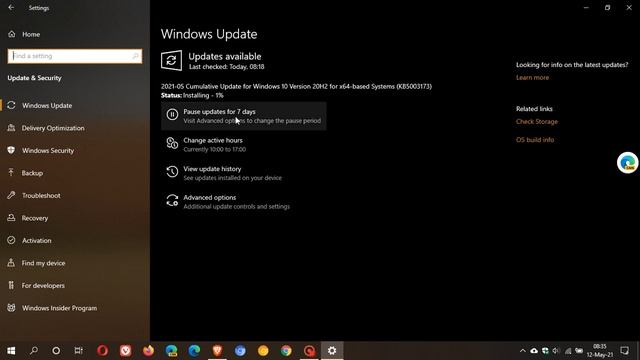Launch the Opera browser from the taskbar
The height and width of the screenshot is (360, 640).
102,350
